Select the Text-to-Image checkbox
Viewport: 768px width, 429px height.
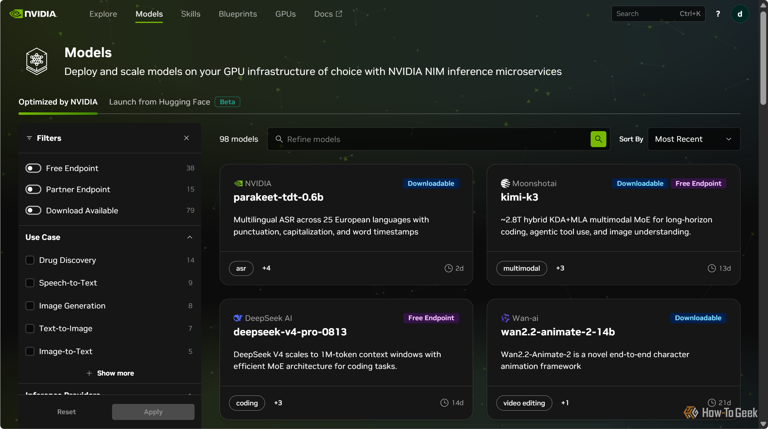tap(30, 328)
